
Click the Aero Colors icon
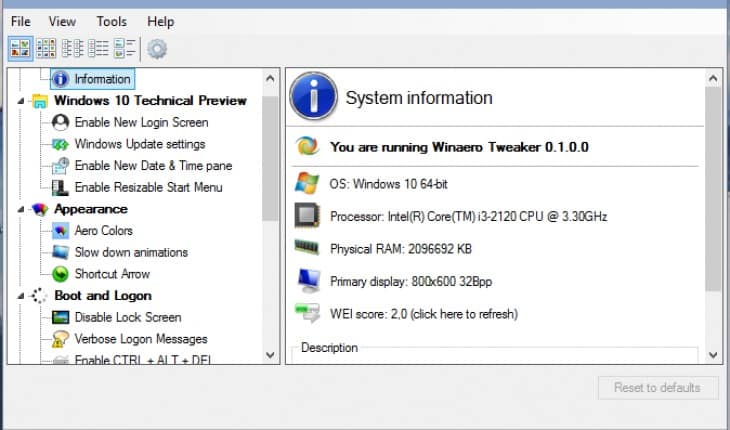click(61, 231)
